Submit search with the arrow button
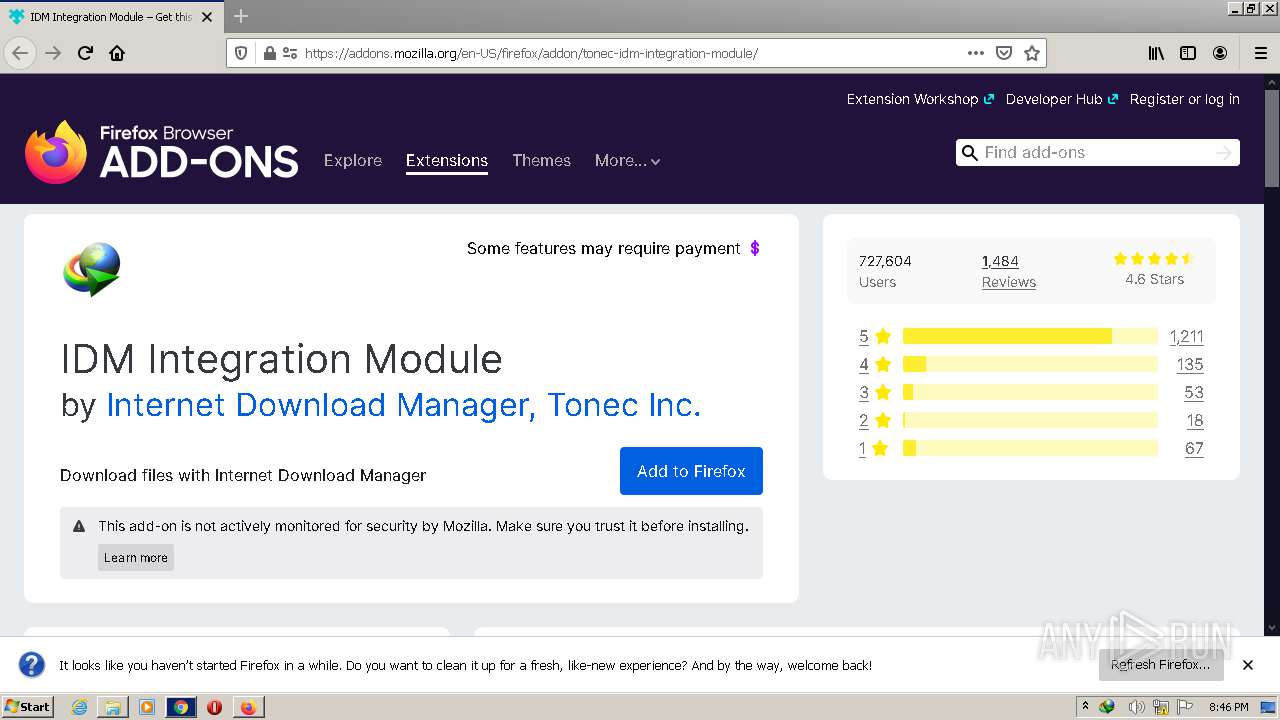The image size is (1280, 720). tap(1224, 152)
